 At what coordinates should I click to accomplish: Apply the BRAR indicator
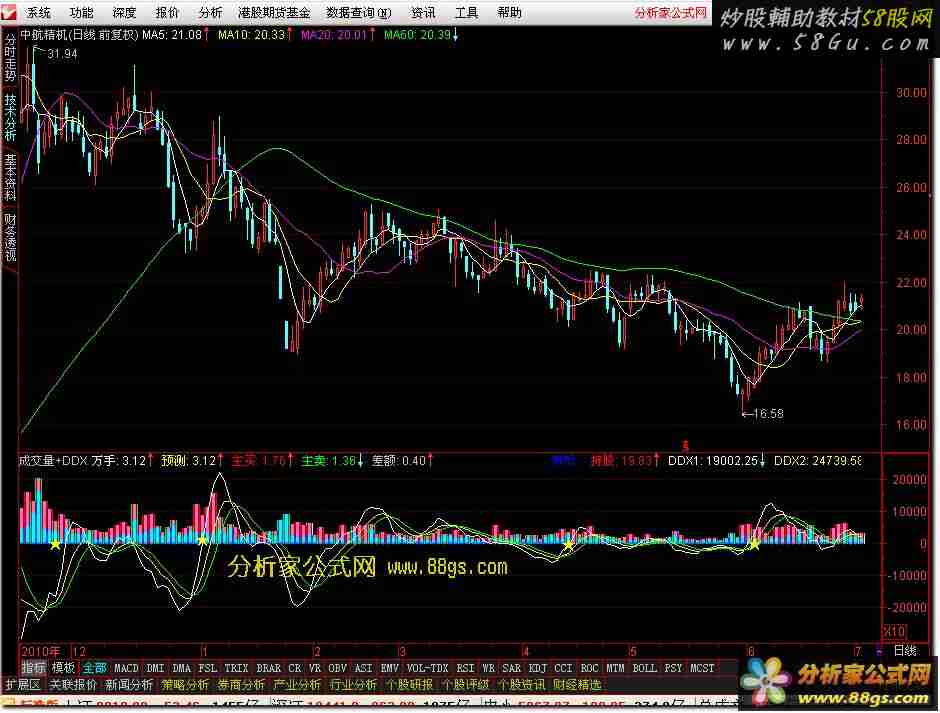268,667
